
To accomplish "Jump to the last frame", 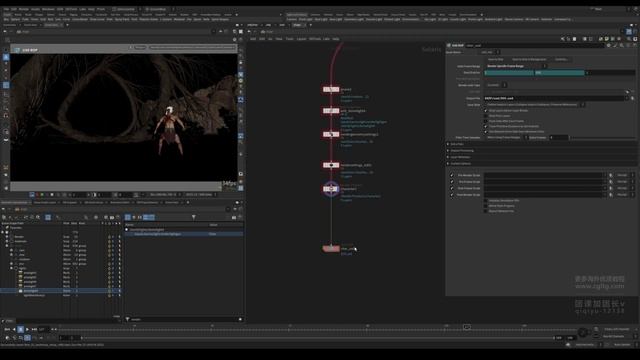I will point(34,329).
